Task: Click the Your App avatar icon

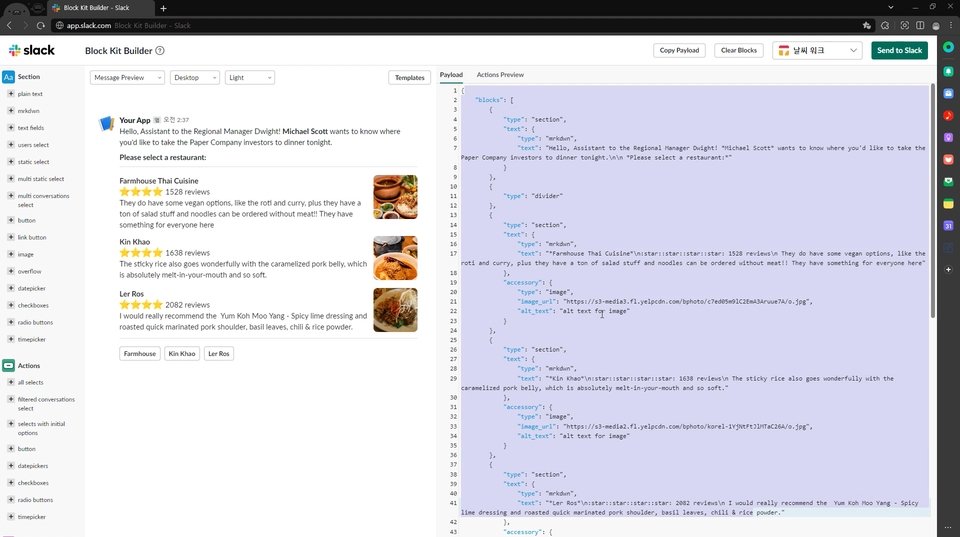Action: [107, 124]
